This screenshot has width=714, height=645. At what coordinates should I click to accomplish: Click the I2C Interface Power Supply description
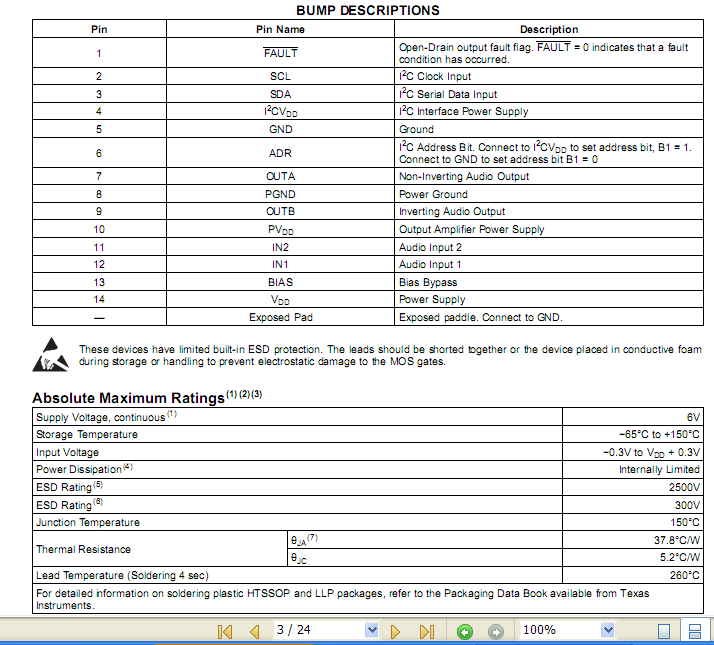pos(464,111)
